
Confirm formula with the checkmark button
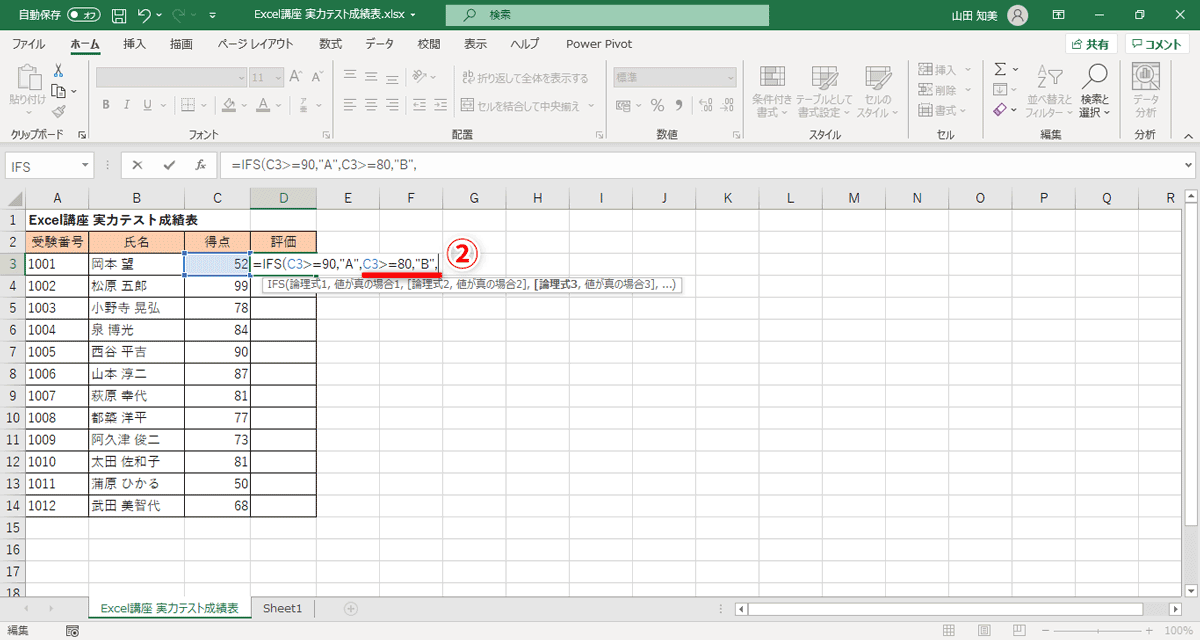point(166,165)
